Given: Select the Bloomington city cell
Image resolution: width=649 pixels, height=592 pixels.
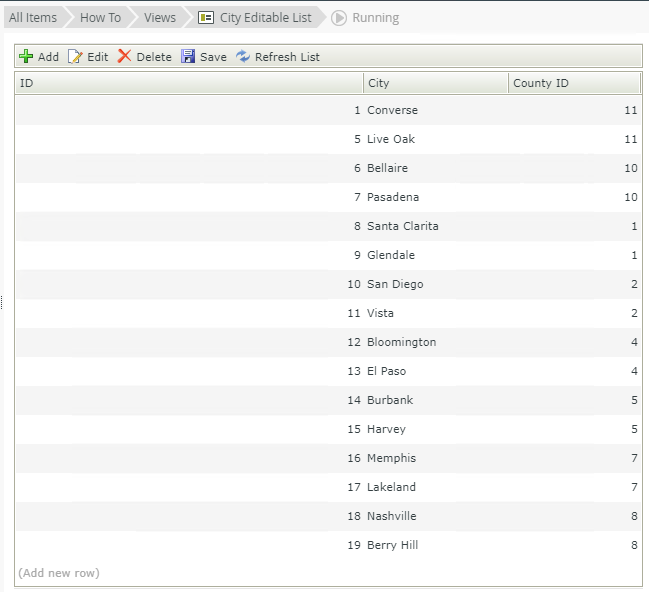Looking at the screenshot, I should click(401, 342).
